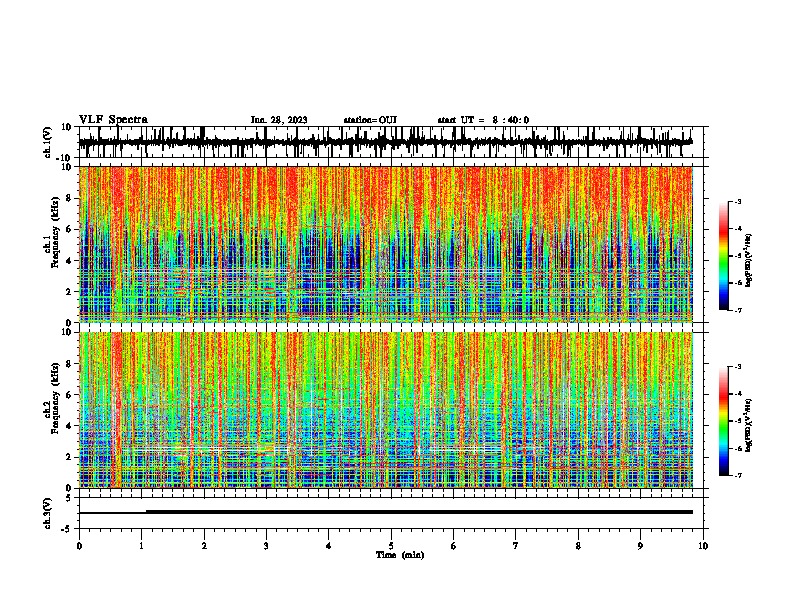Click the "ch.2 Frequency (kHz)" axis label
Image resolution: width=792 pixels, height=612 pixels.
click(x=52, y=398)
